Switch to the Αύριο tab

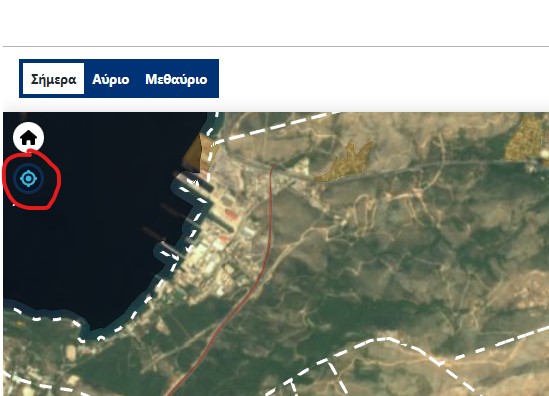(111, 79)
